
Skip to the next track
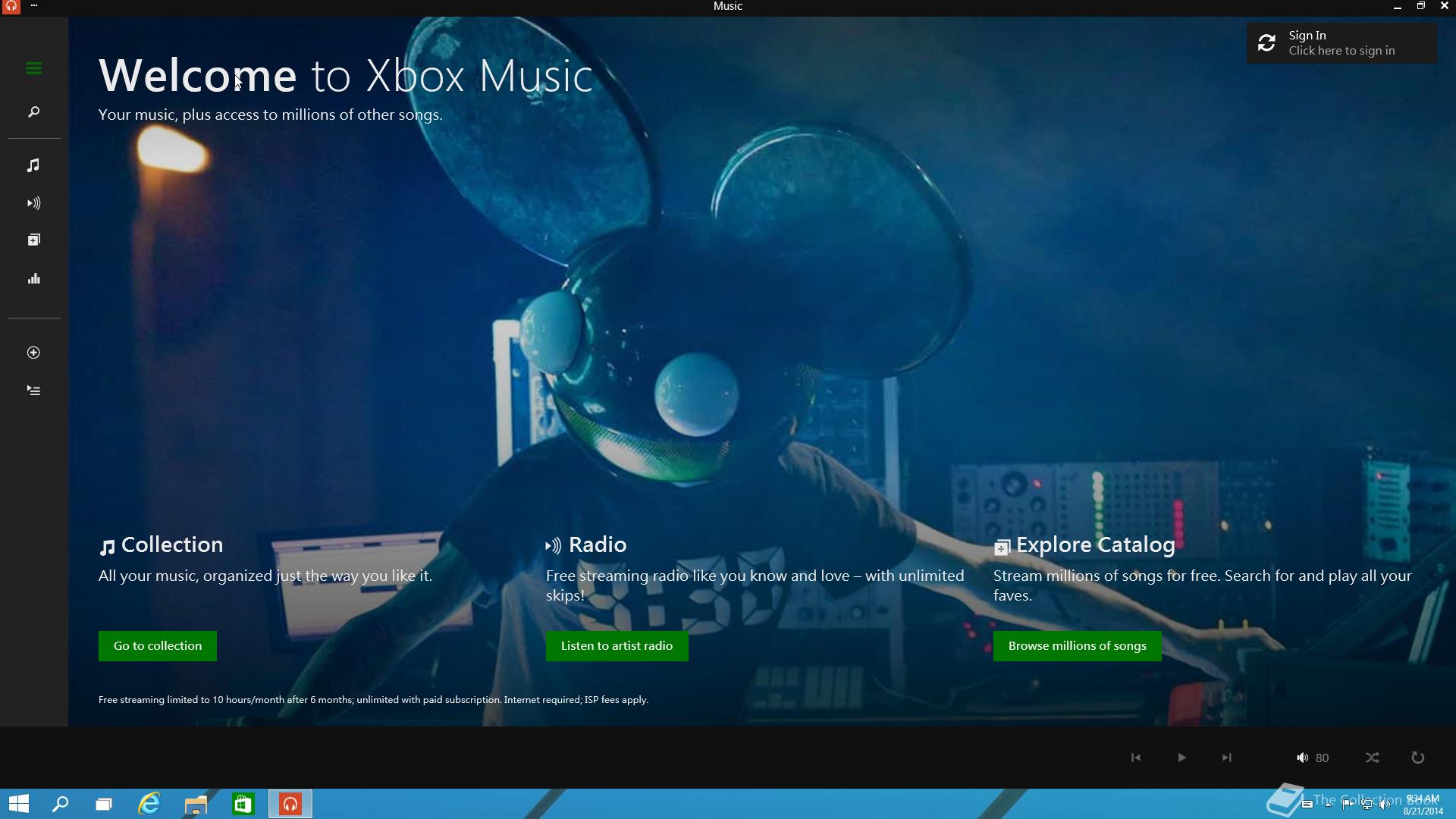click(1226, 758)
